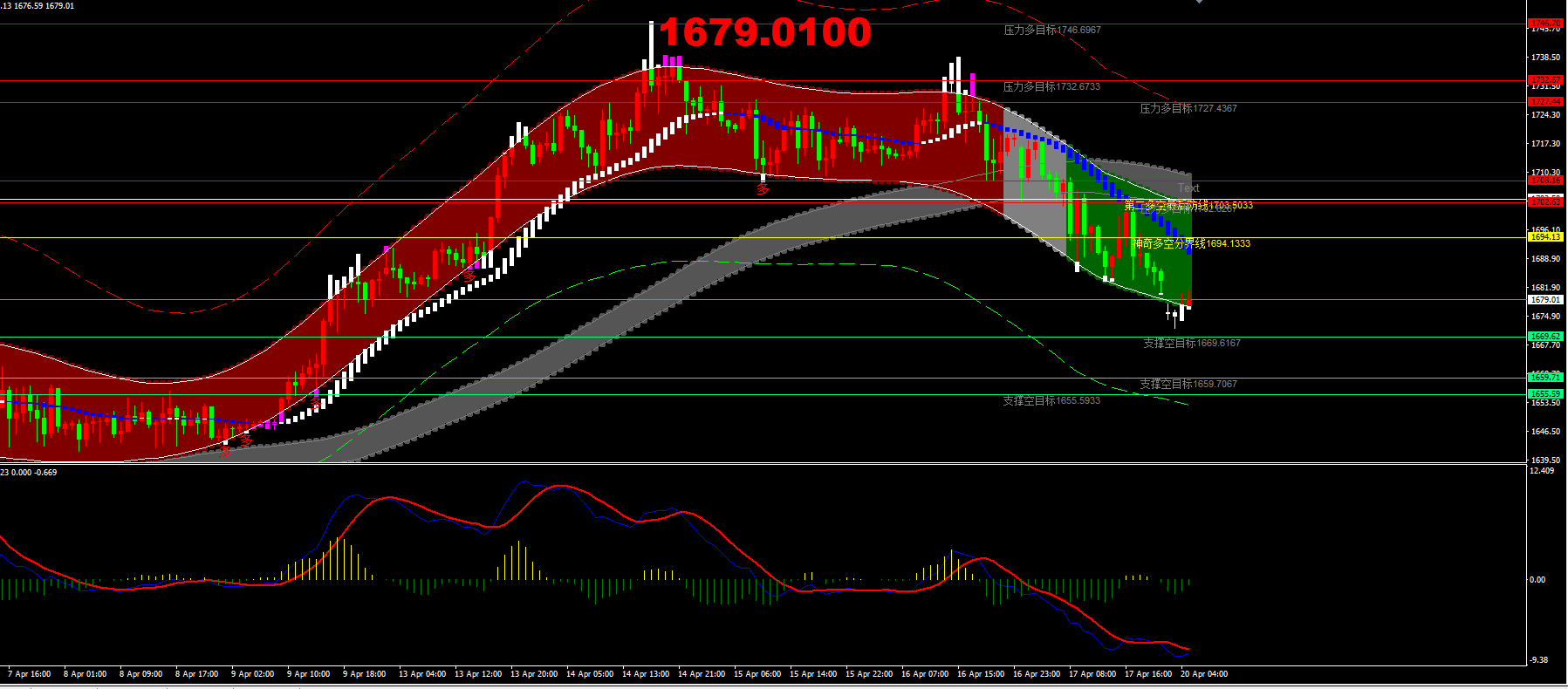Select the 压力多目标1732.6733 resistance label

pyautogui.click(x=1051, y=86)
